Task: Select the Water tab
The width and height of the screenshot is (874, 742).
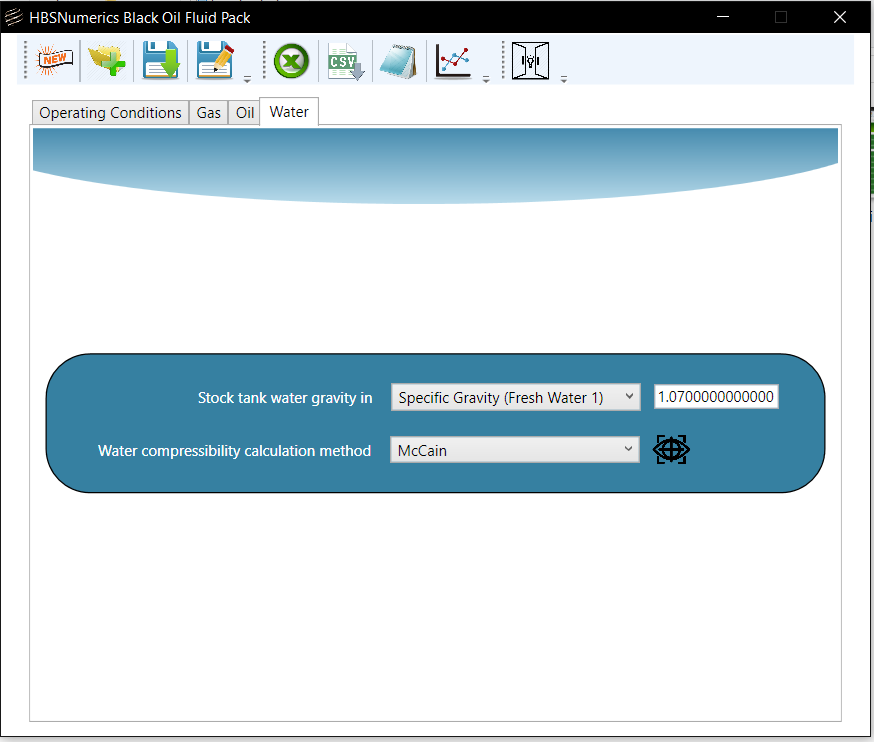Action: pyautogui.click(x=289, y=111)
